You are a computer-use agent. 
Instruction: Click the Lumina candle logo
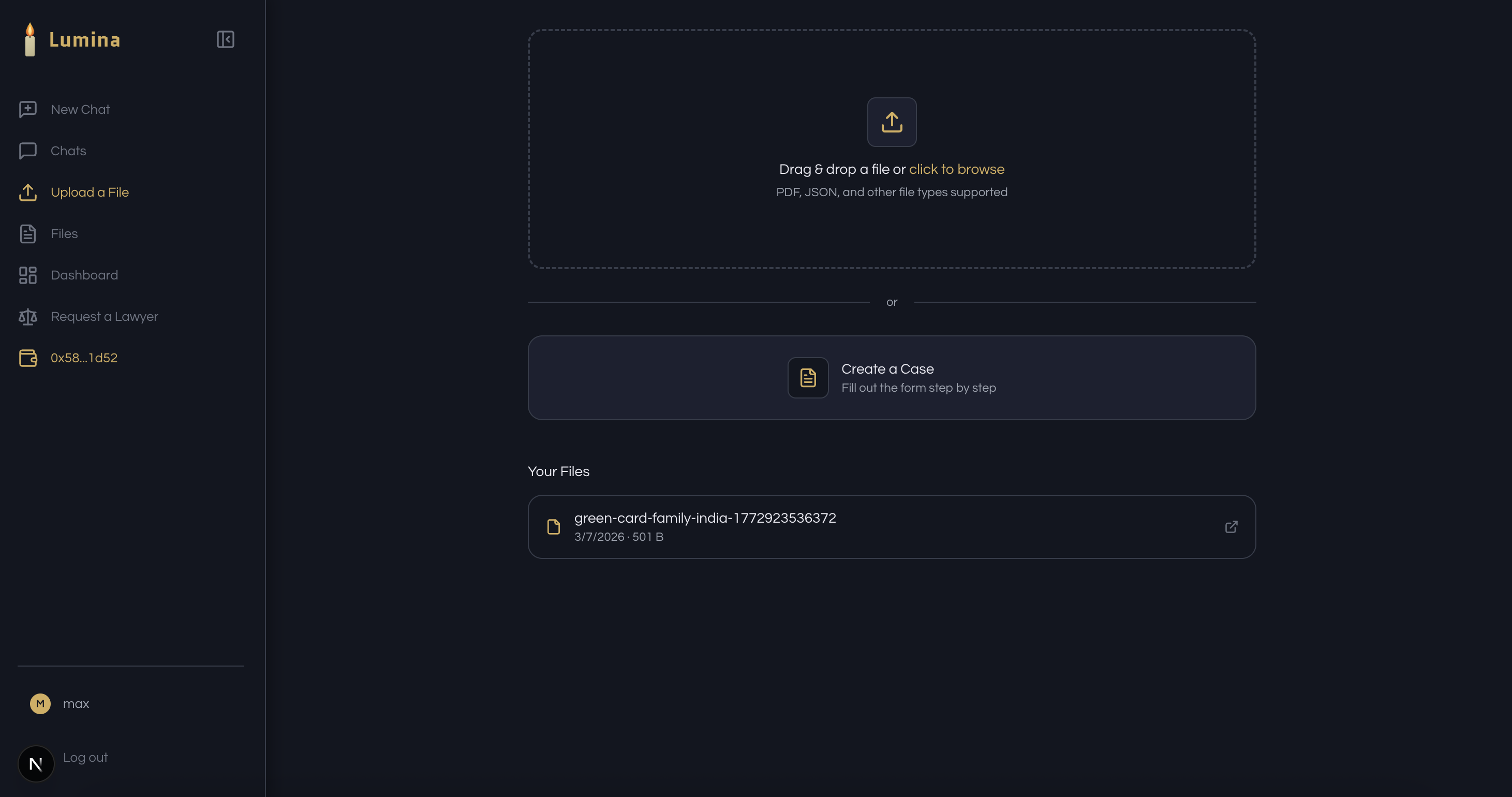click(30, 40)
